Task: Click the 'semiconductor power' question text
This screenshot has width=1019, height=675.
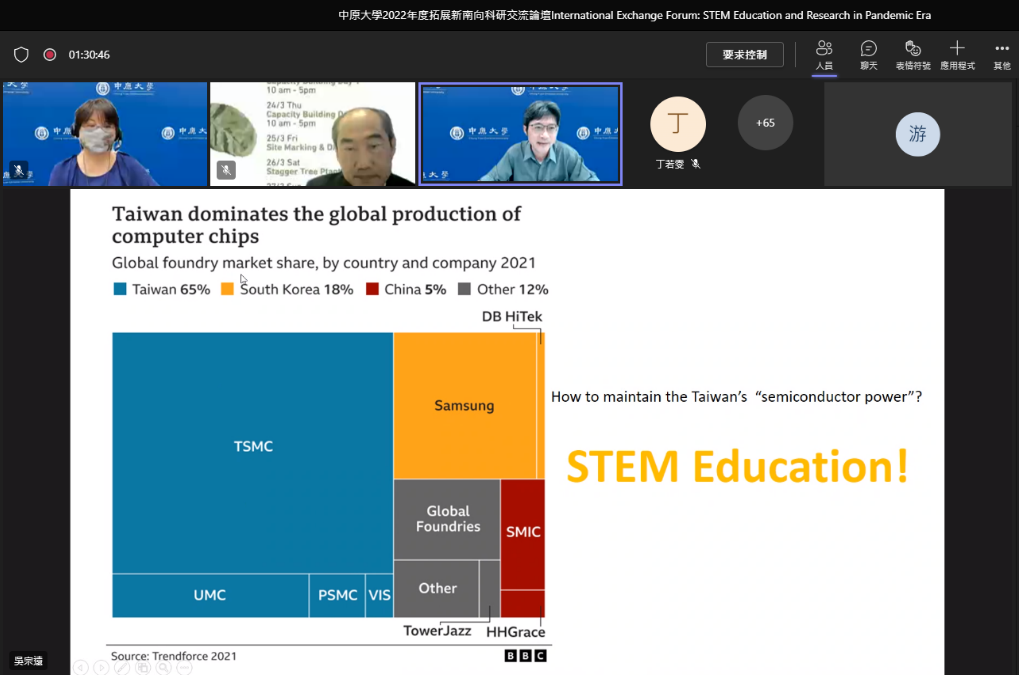Action: [736, 396]
